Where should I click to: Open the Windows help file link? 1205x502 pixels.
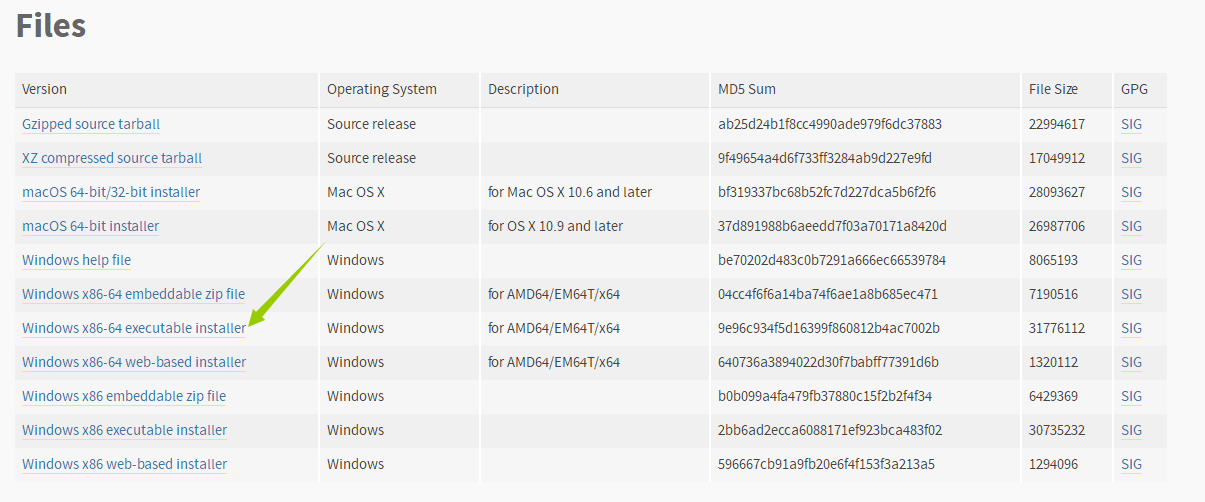tap(76, 260)
